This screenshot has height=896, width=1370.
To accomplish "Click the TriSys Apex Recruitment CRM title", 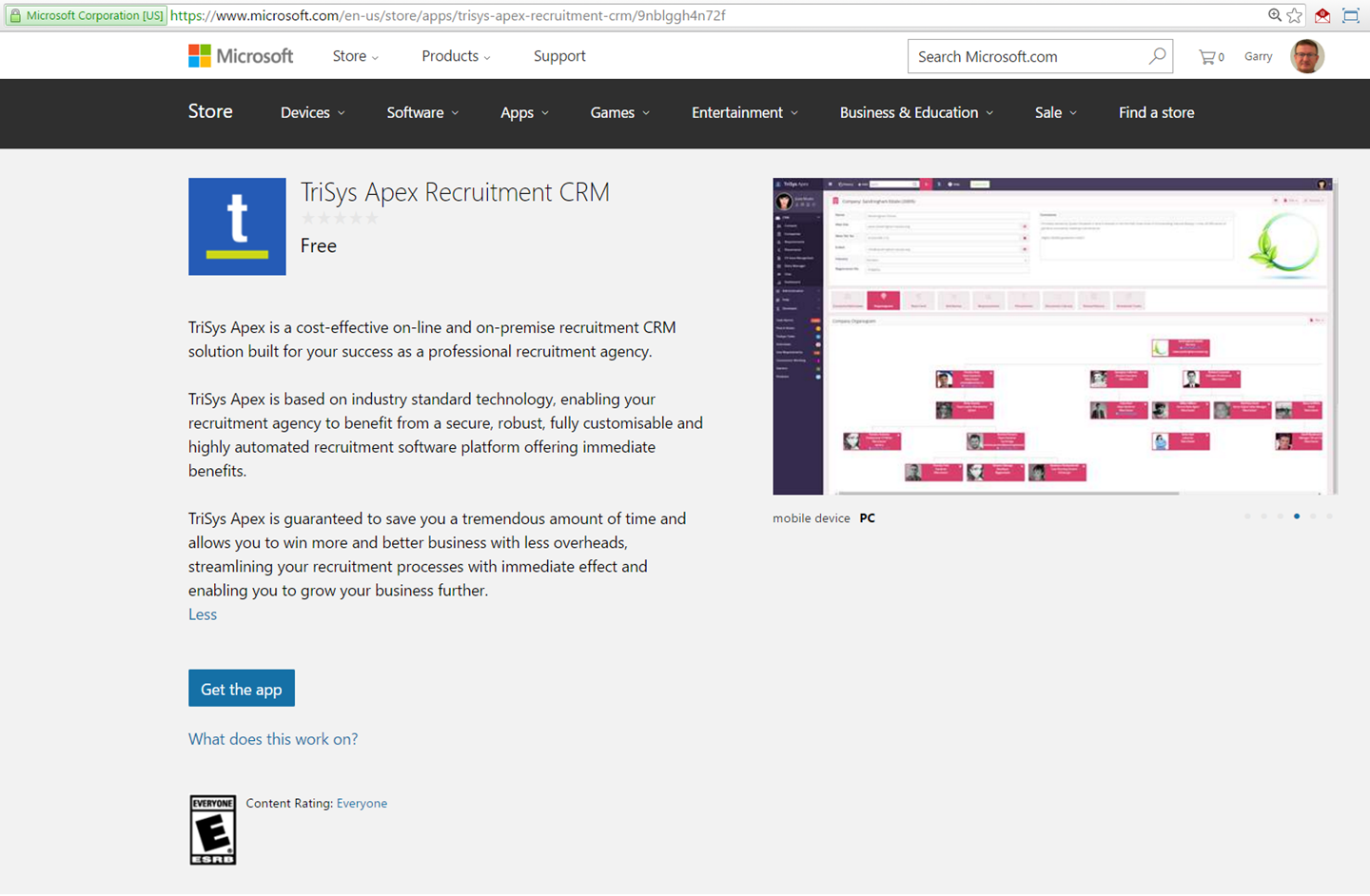I will pyautogui.click(x=455, y=192).
